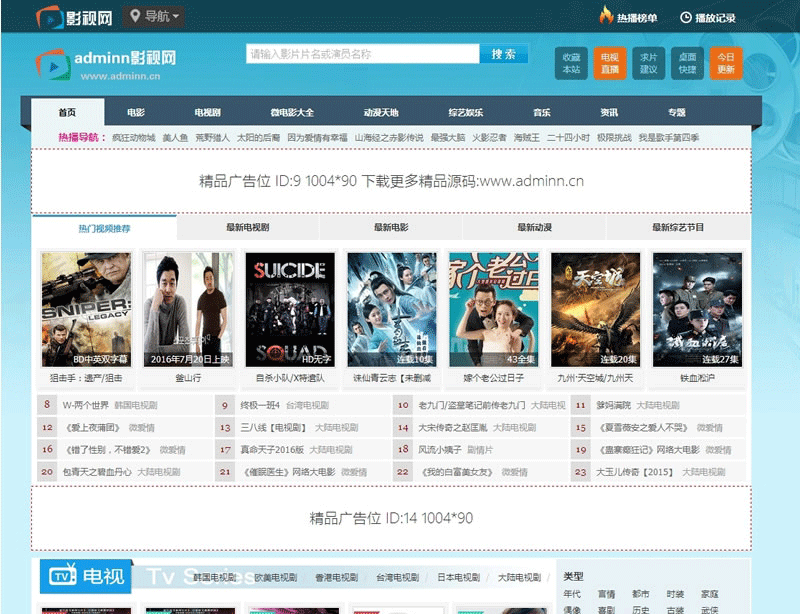Image resolution: width=800 pixels, height=614 pixels.
Task: Open the 釜山行 poster thumbnail
Action: click(188, 310)
